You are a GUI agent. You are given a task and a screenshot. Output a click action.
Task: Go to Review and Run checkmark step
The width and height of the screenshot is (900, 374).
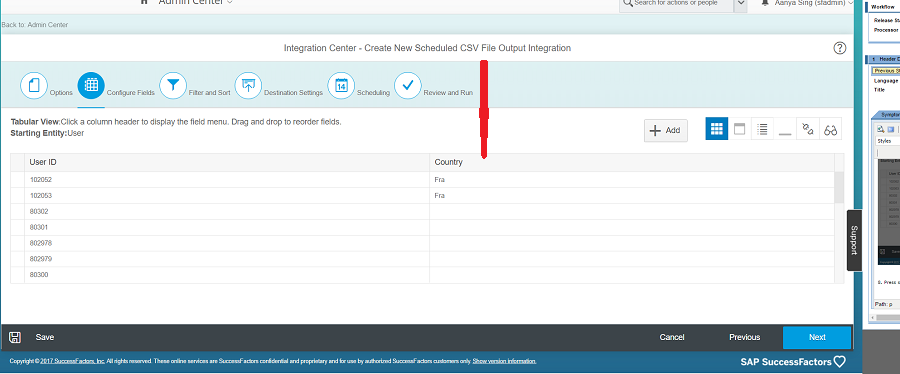408,85
